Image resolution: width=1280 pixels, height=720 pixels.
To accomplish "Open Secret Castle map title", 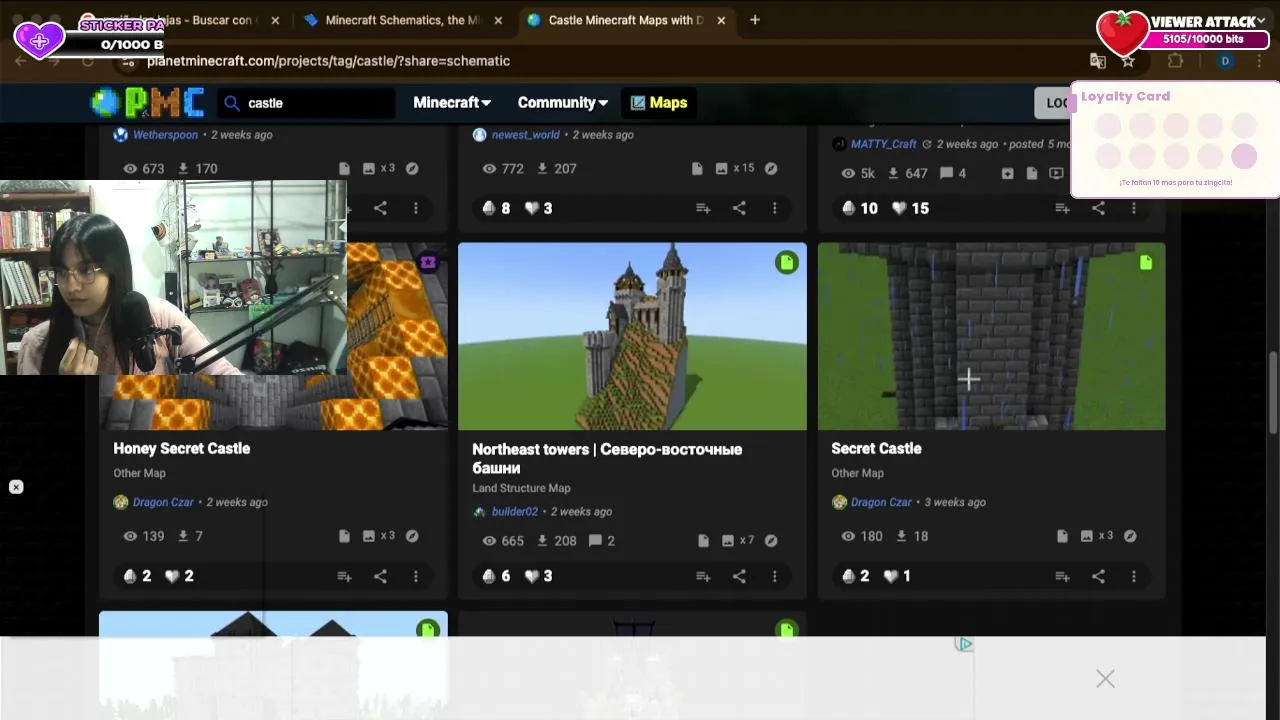I will tap(876, 448).
